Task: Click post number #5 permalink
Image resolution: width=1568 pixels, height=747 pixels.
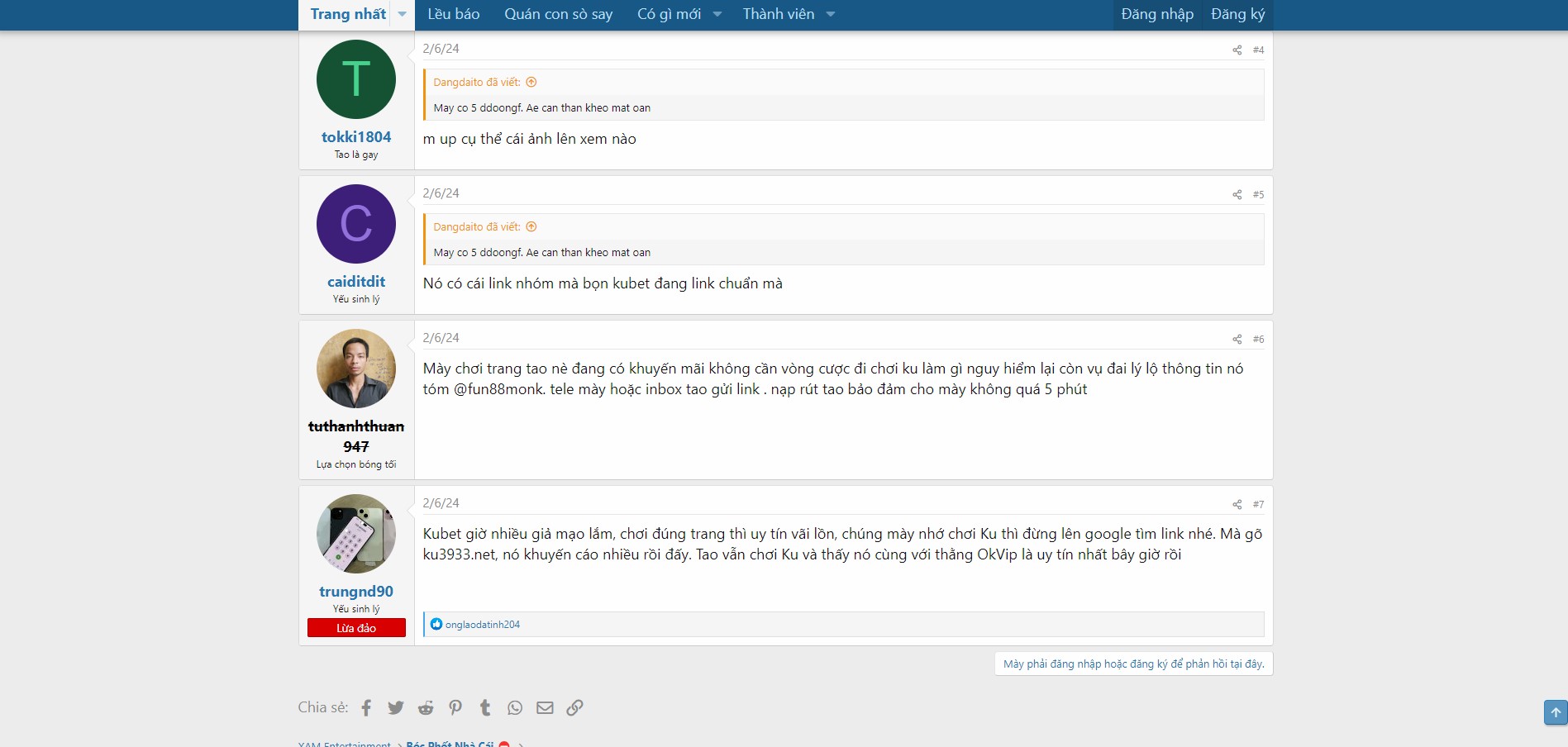Action: click(x=1258, y=195)
